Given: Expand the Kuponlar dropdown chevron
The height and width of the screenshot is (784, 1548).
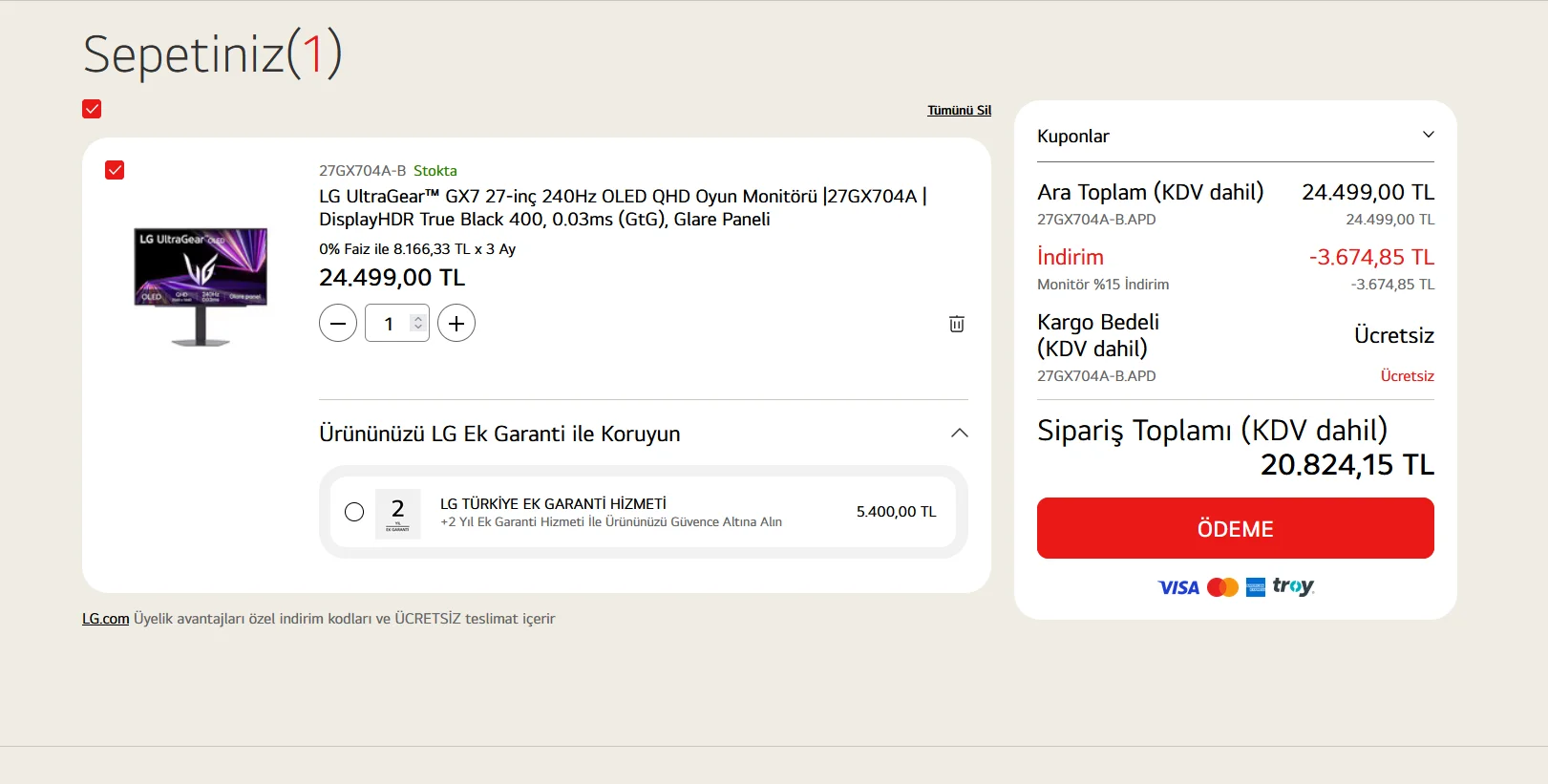Looking at the screenshot, I should click(1429, 135).
